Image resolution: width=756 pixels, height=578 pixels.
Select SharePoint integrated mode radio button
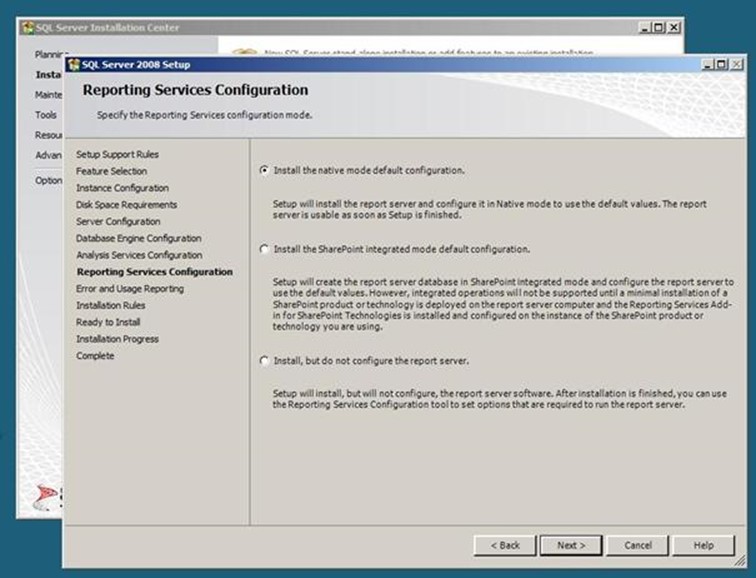tap(264, 249)
